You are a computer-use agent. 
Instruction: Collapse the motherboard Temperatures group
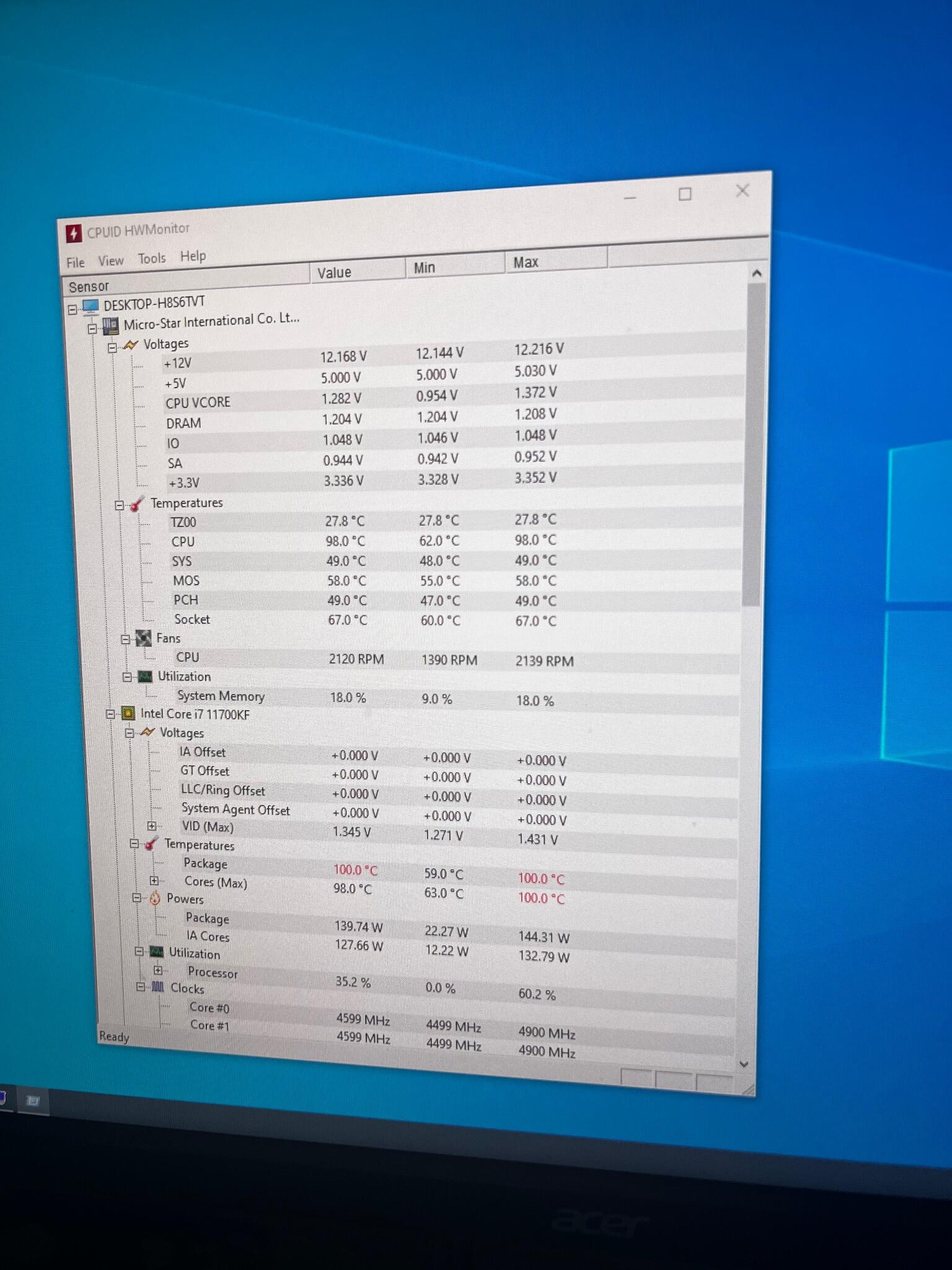[120, 505]
